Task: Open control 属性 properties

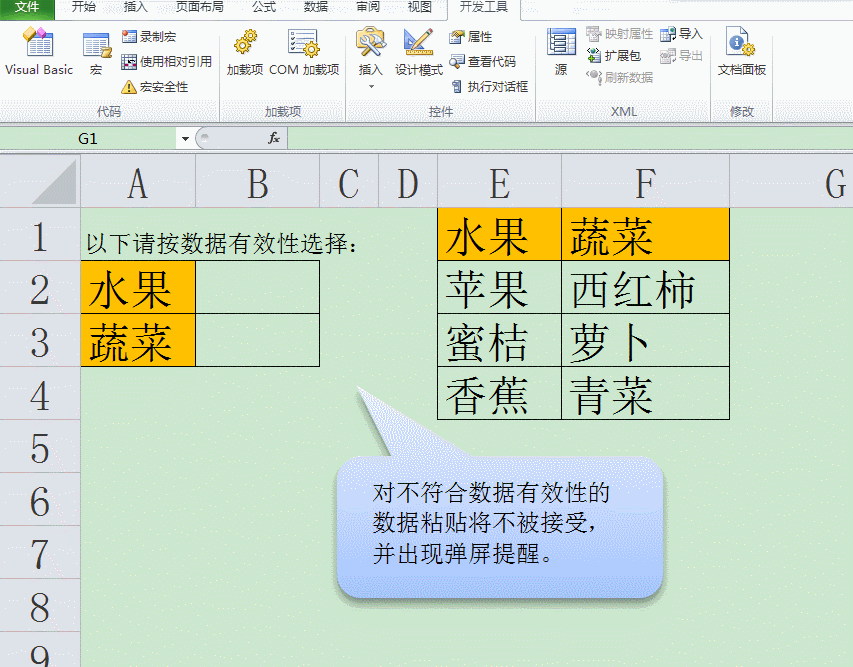Action: click(471, 36)
